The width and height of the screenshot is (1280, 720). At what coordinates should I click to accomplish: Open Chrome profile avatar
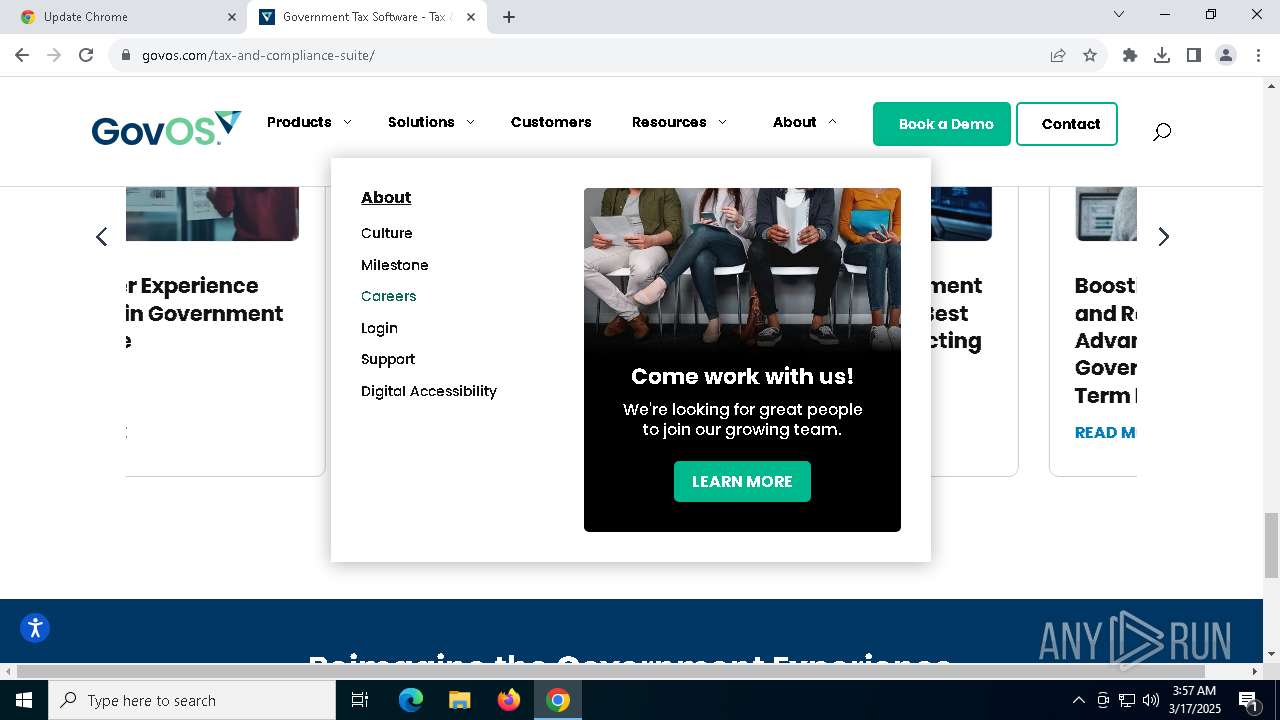point(1226,55)
